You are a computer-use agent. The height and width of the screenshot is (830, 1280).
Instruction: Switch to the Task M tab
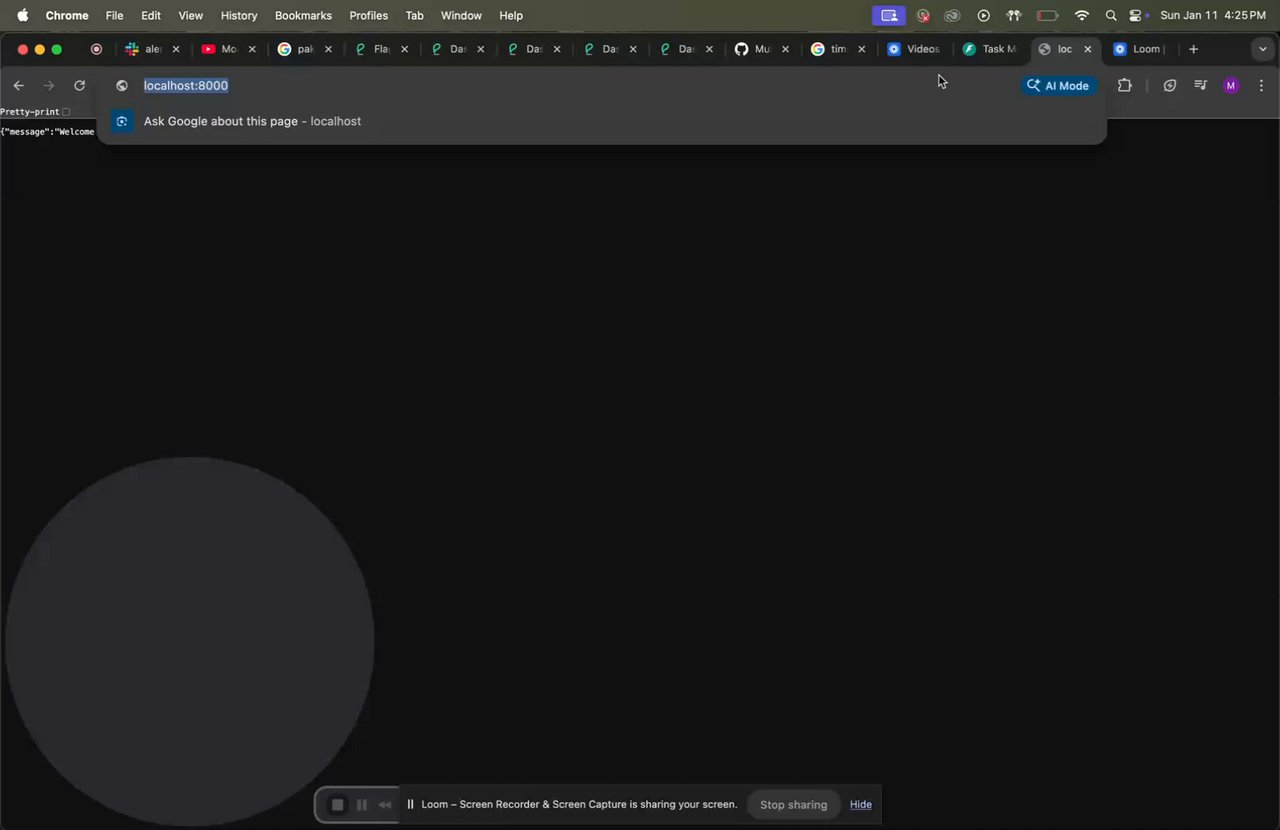point(989,49)
